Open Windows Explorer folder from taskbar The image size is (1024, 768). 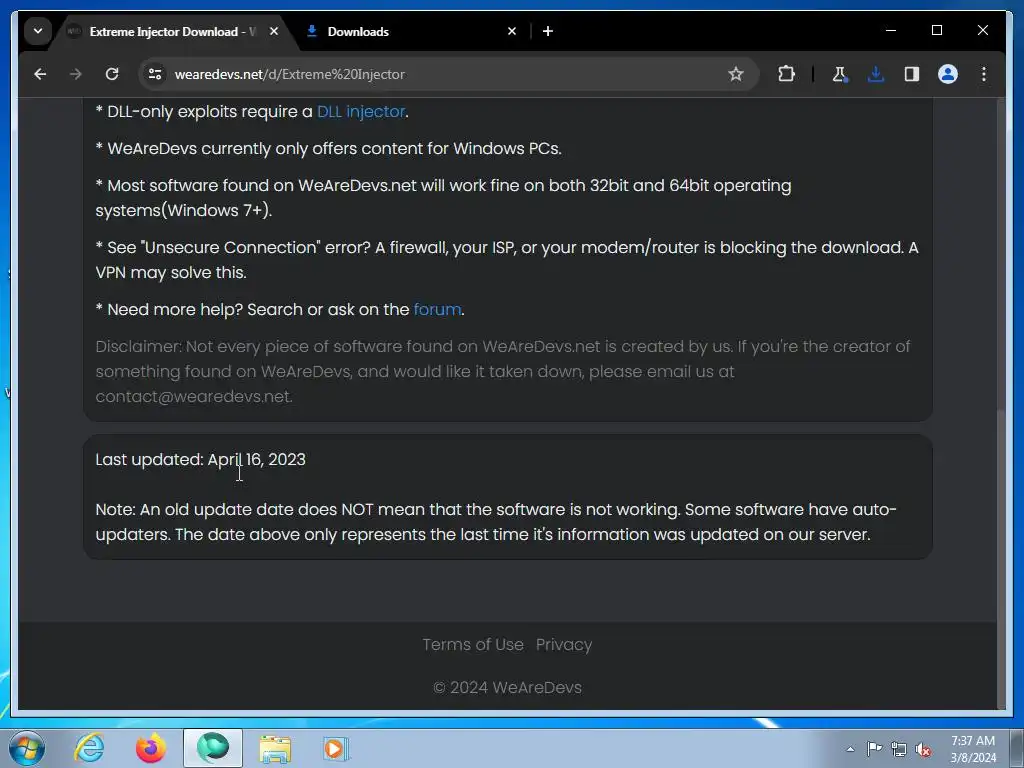click(x=275, y=748)
